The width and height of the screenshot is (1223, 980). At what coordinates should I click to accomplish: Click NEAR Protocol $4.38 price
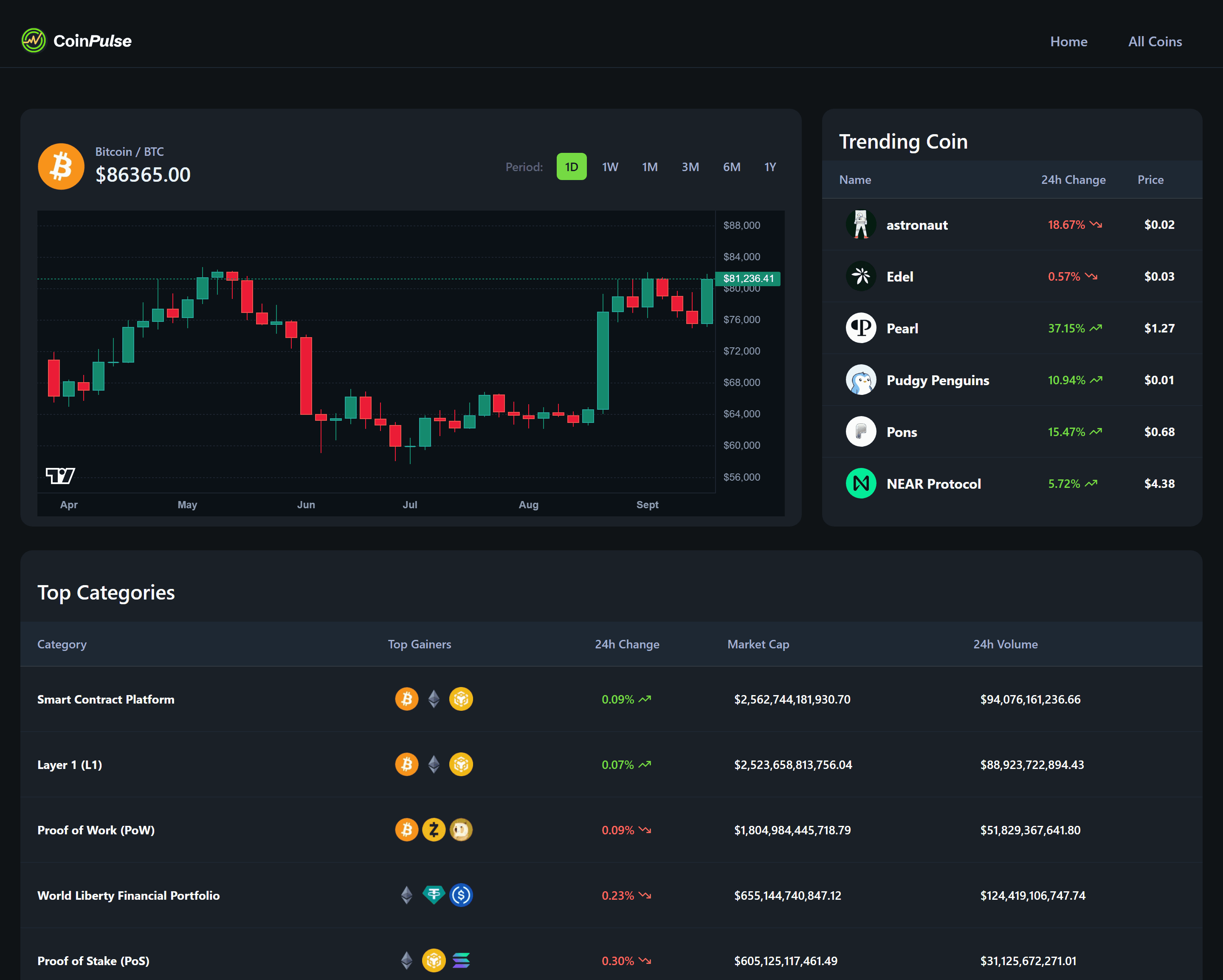1159,483
